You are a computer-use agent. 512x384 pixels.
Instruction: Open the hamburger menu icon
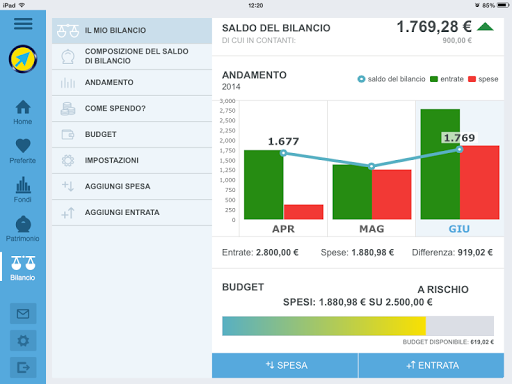click(23, 24)
